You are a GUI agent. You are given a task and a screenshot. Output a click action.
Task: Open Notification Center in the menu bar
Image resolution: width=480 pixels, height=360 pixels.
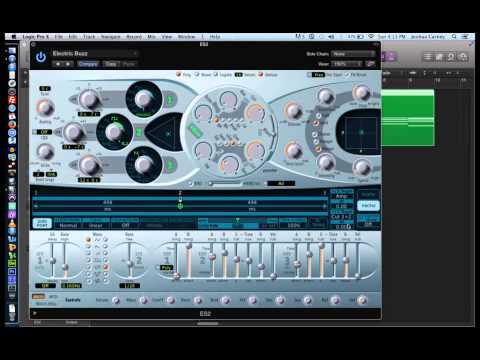[465, 36]
